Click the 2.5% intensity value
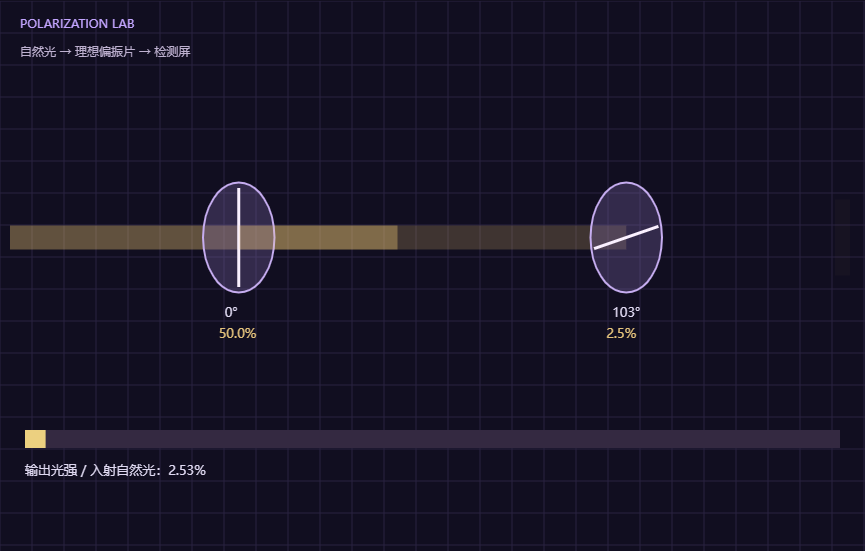The width and height of the screenshot is (865, 551). point(621,333)
